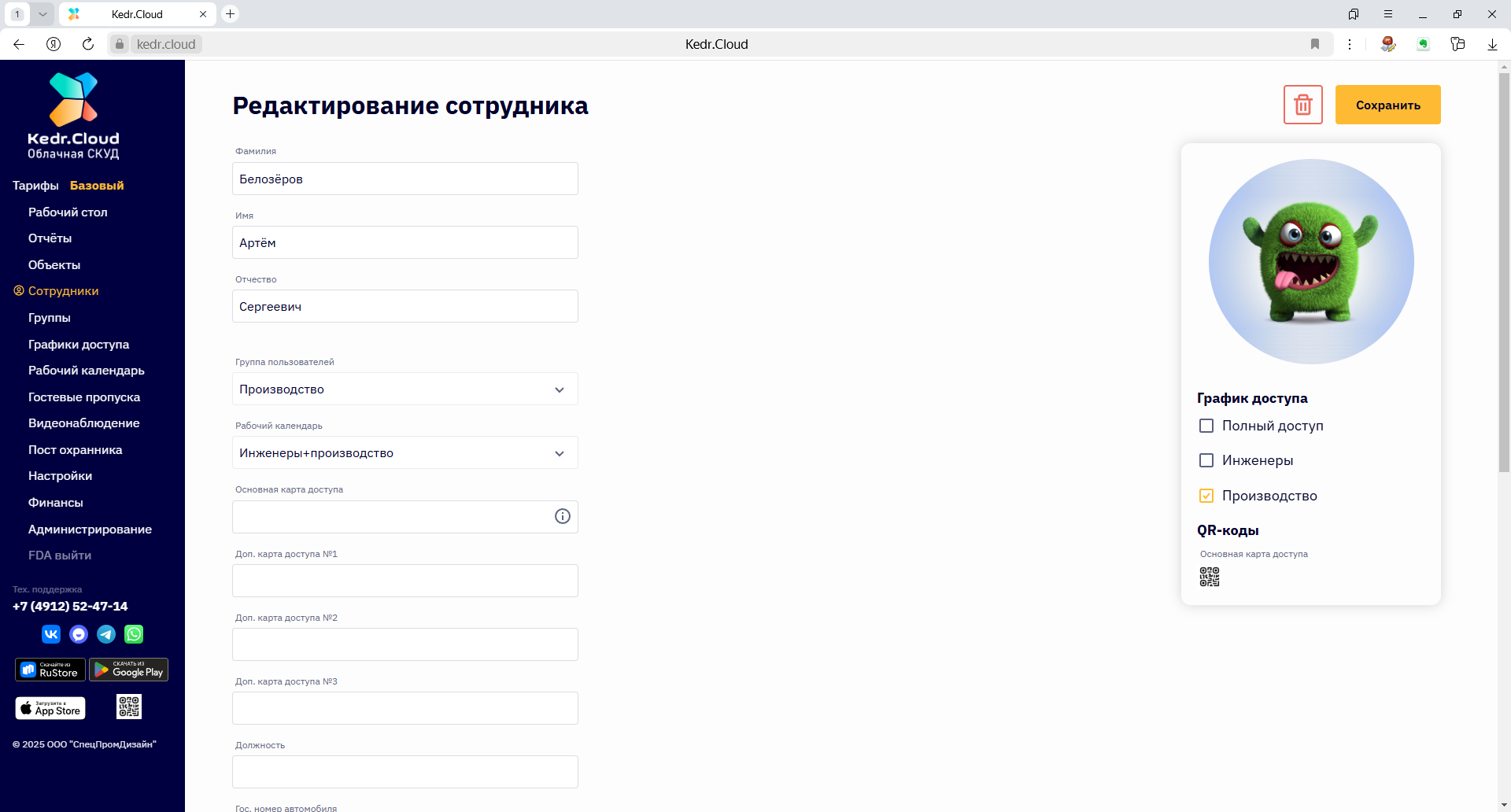
Task: Uncheck the Производство access schedule
Action: coord(1206,496)
